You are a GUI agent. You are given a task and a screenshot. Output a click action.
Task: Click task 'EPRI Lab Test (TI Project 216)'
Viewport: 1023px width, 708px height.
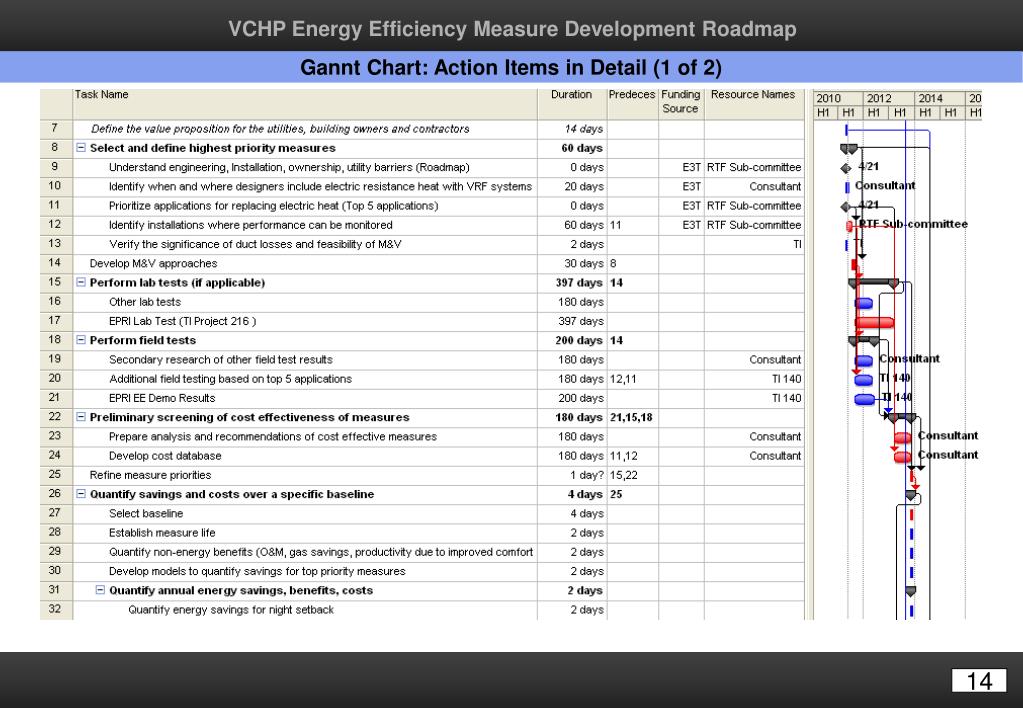click(x=183, y=321)
